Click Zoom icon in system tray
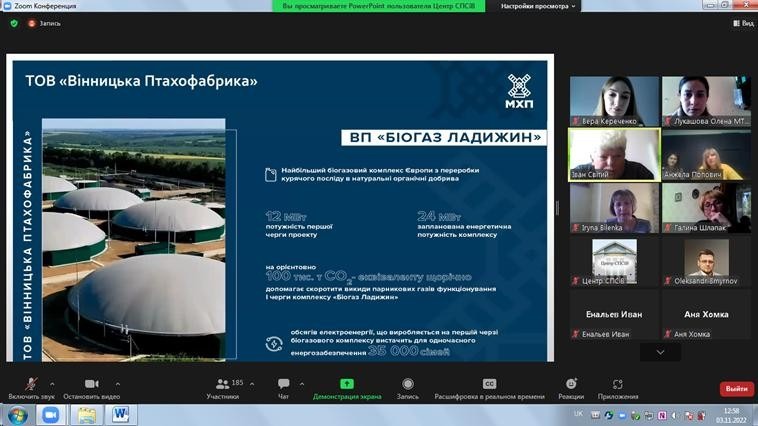 [622, 415]
